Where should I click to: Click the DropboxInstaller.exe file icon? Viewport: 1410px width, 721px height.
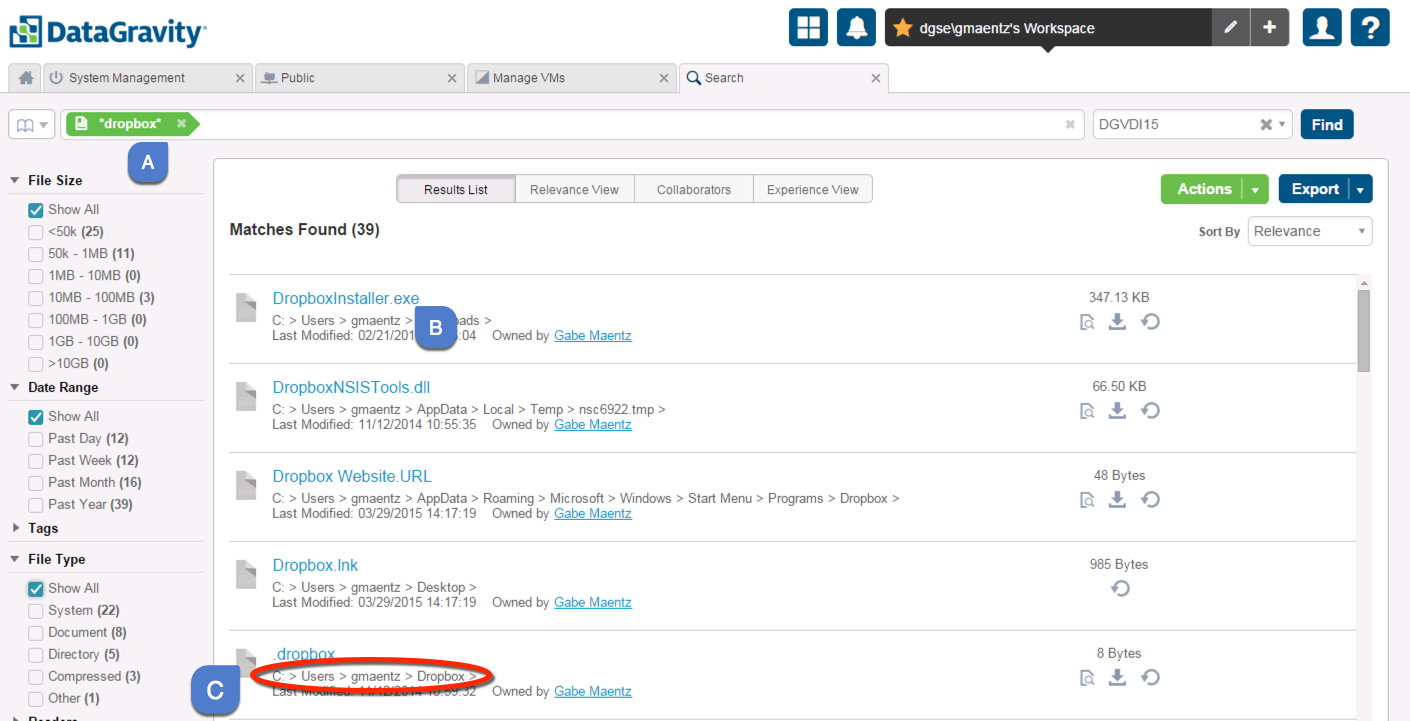246,307
